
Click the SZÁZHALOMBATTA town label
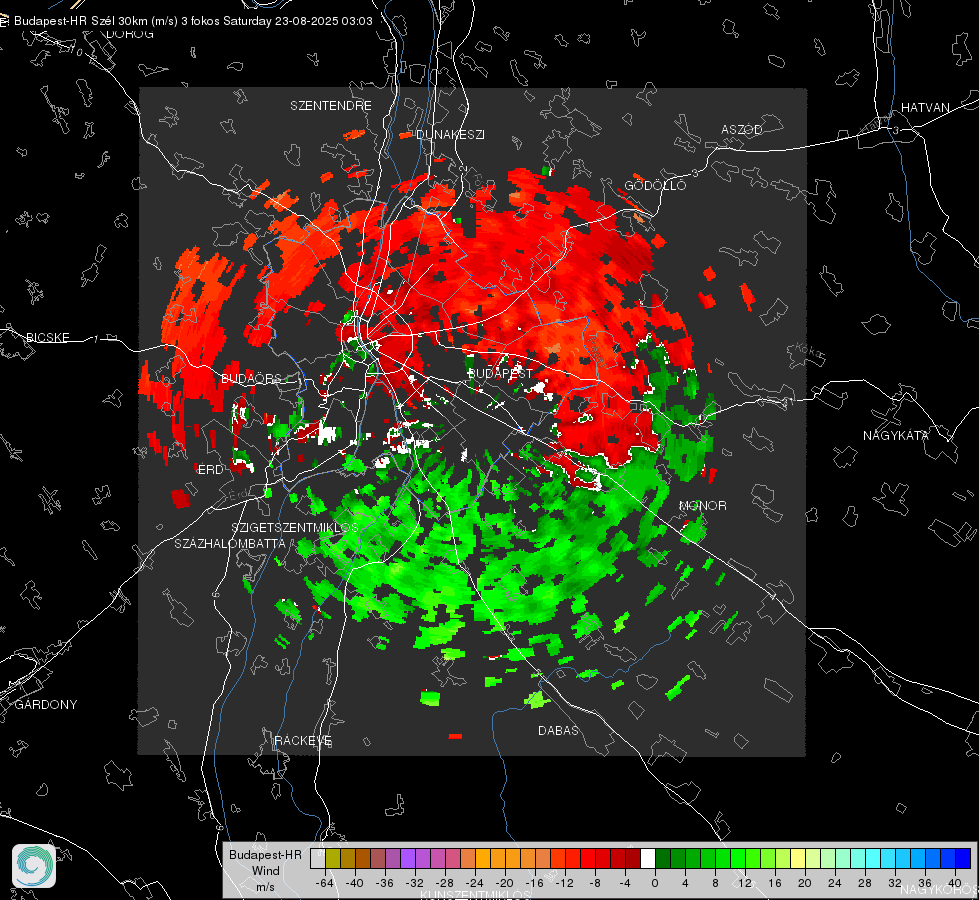[230, 543]
